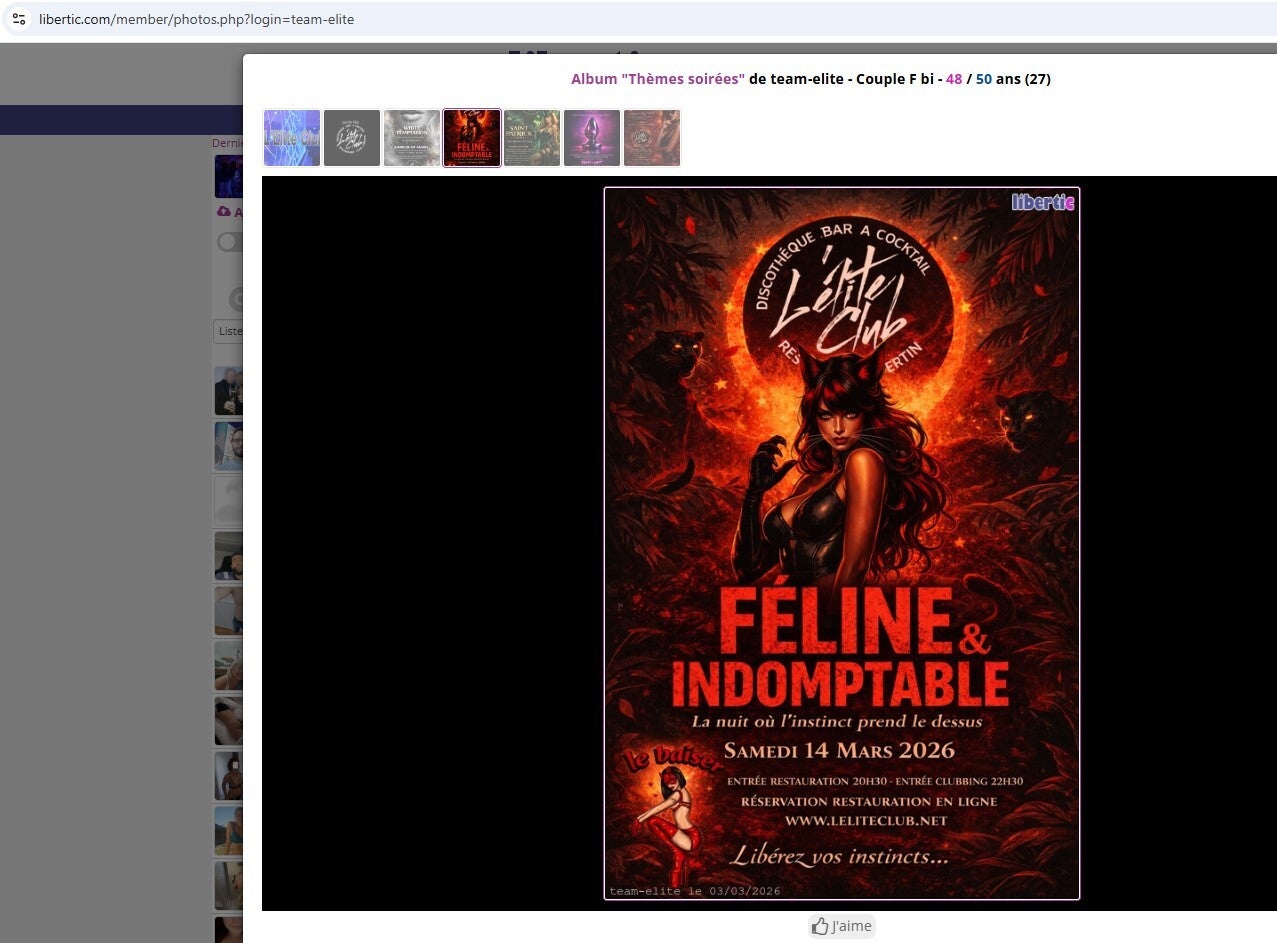View the last brownish L'élite Club thumbnail
The width and height of the screenshot is (1277, 943).
(x=652, y=138)
